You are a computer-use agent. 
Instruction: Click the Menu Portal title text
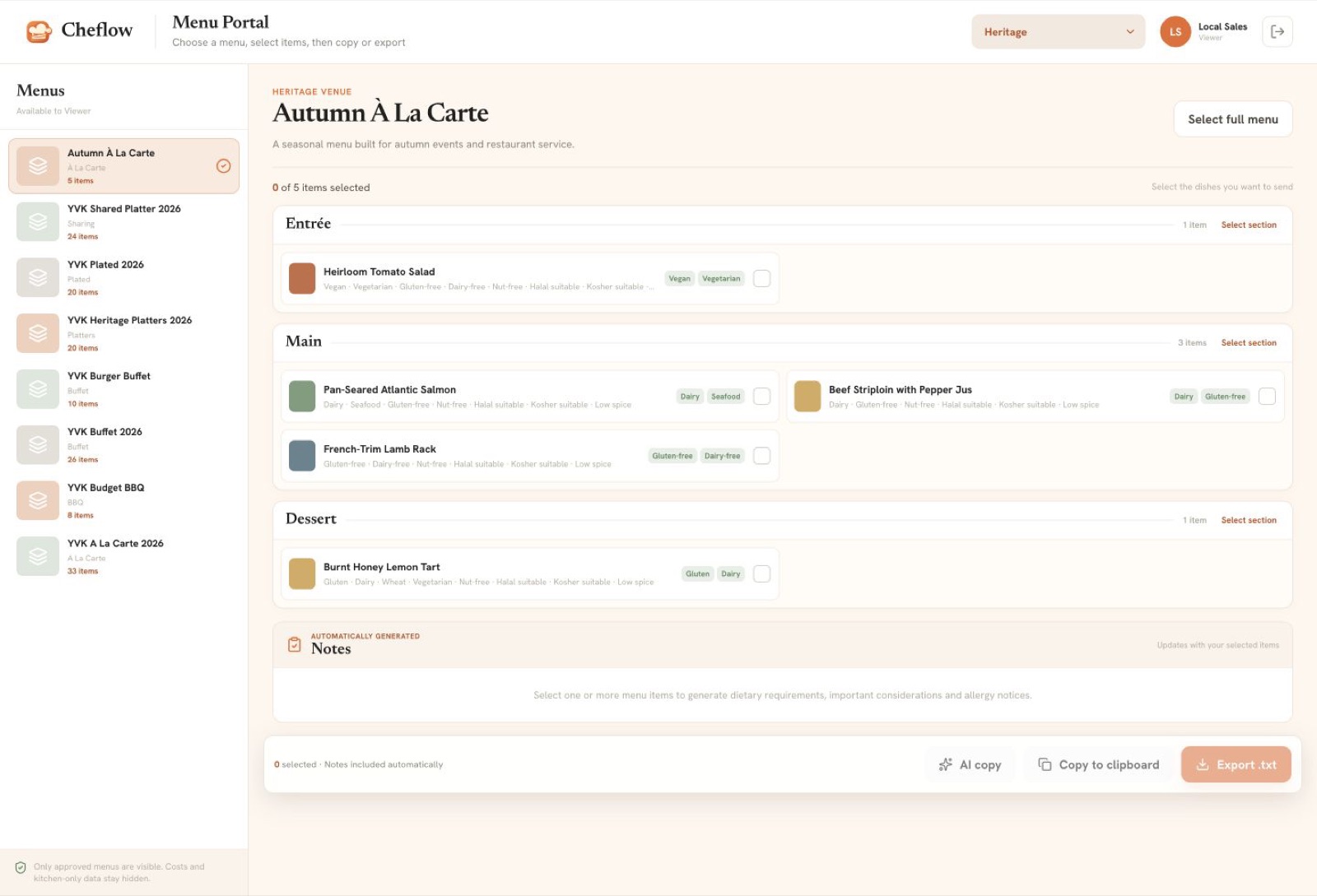pos(221,22)
